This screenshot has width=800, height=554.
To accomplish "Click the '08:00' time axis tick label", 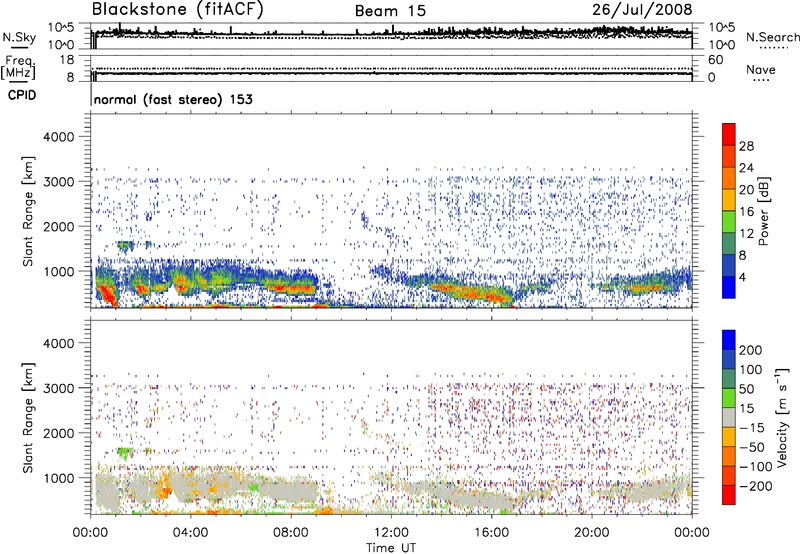I will point(291,533).
